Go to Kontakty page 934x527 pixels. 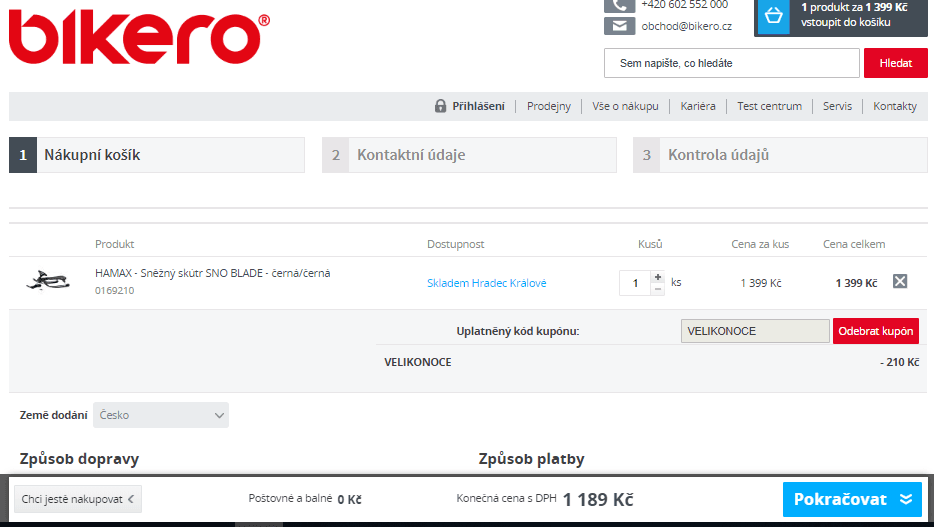click(x=894, y=106)
